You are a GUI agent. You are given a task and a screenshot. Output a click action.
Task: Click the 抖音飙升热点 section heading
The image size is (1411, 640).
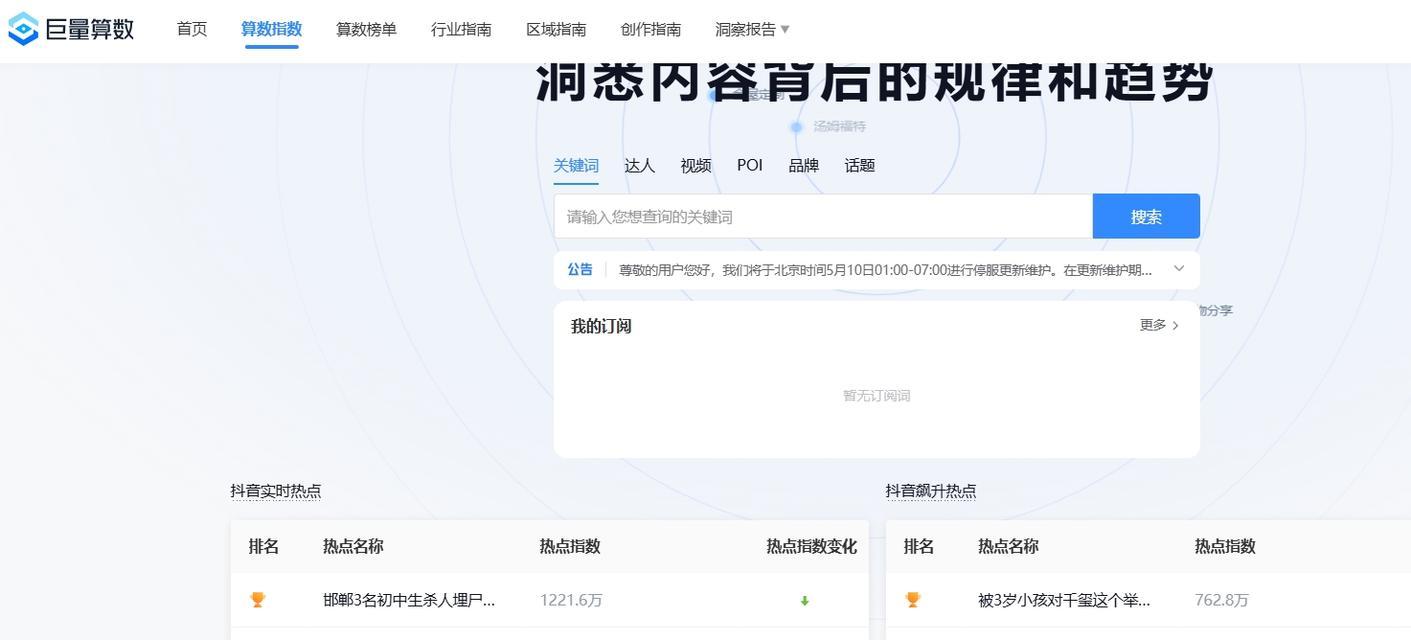(931, 491)
